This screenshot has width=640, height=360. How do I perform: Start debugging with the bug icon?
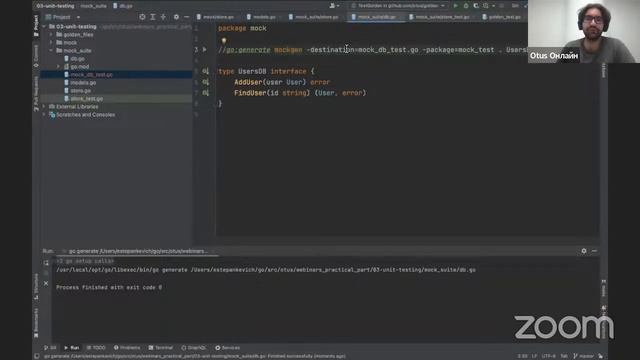coord(466,6)
